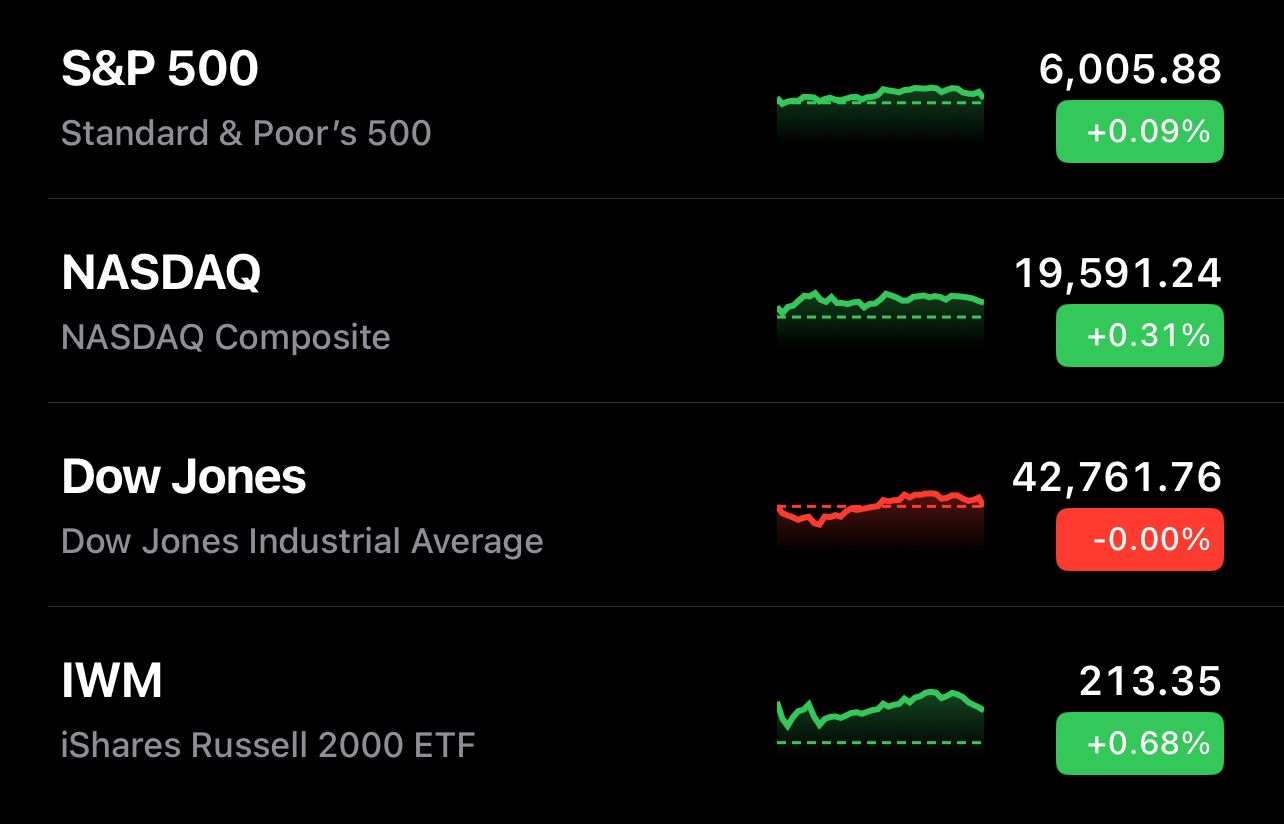Viewport: 1284px width, 824px height.
Task: Tap the S&P 500 sparkline chart
Action: [x=880, y=112]
